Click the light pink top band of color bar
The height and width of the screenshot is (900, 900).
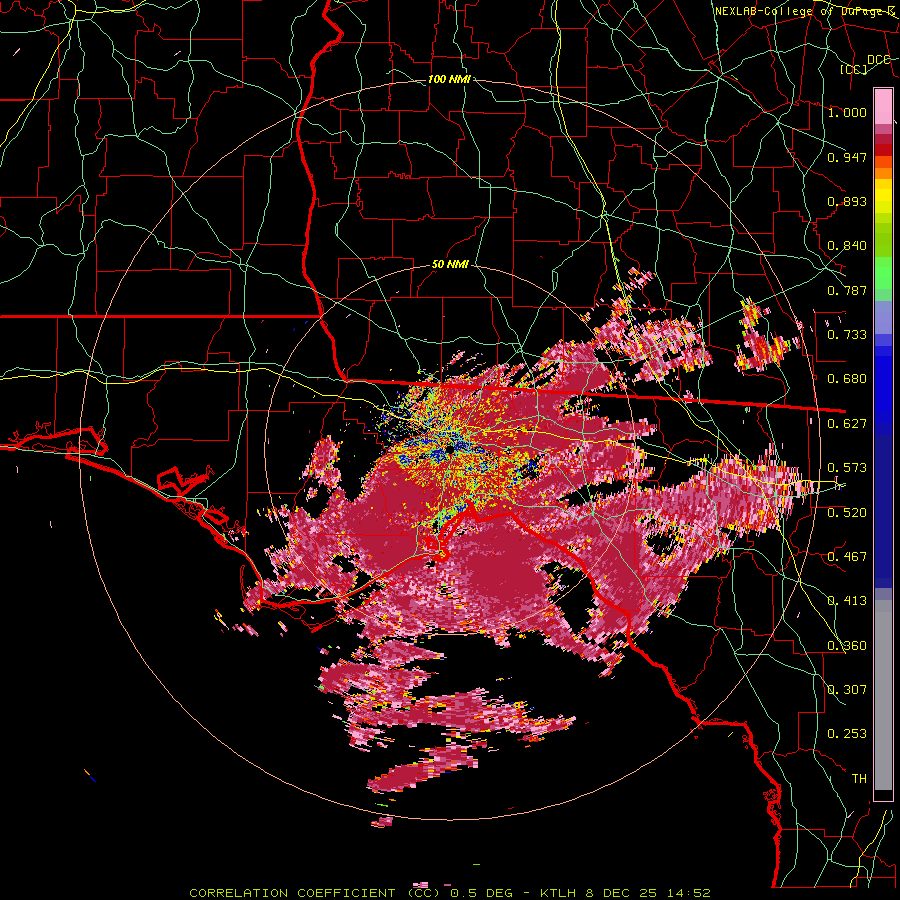pyautogui.click(x=883, y=106)
